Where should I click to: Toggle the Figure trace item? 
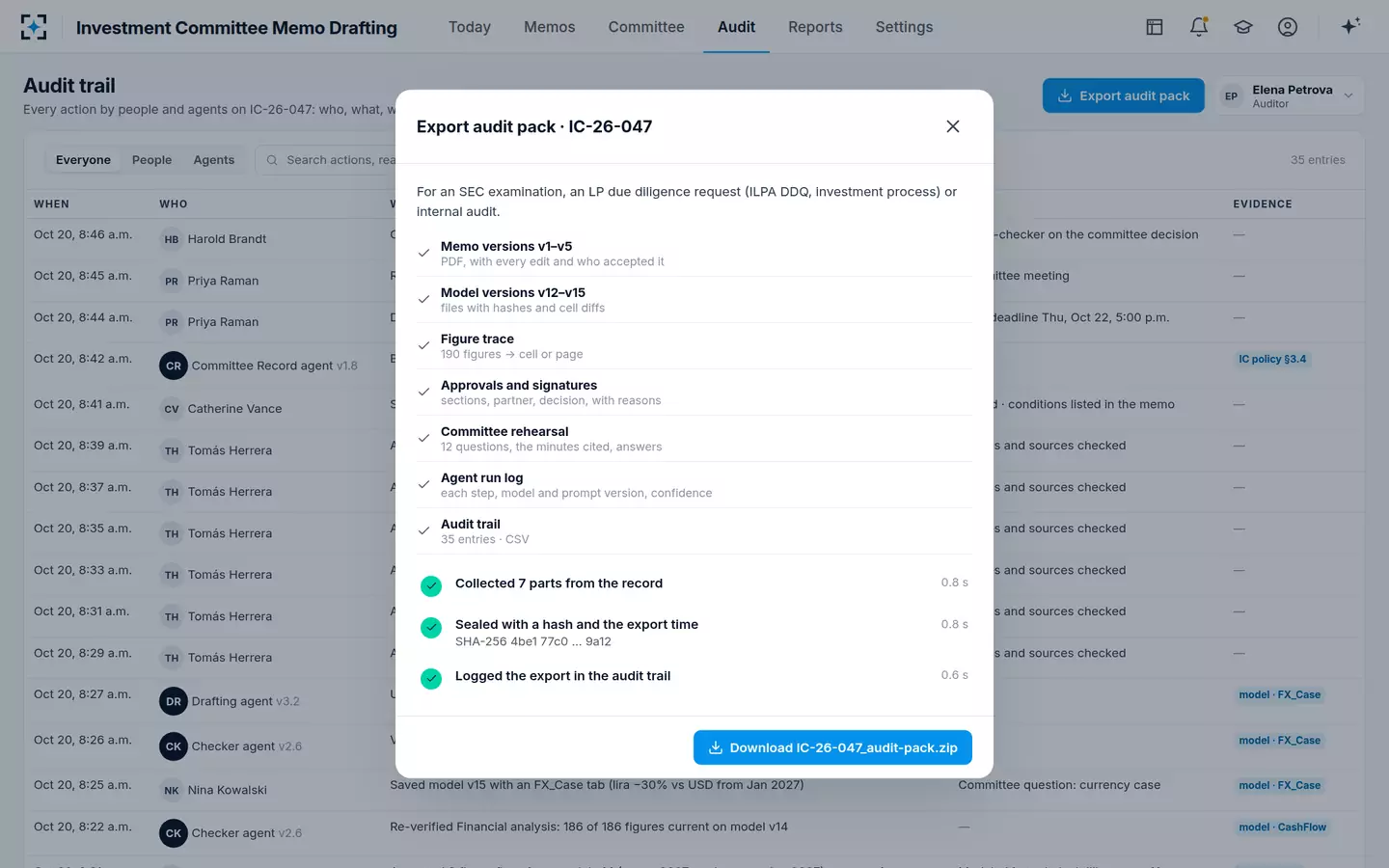[694, 346]
